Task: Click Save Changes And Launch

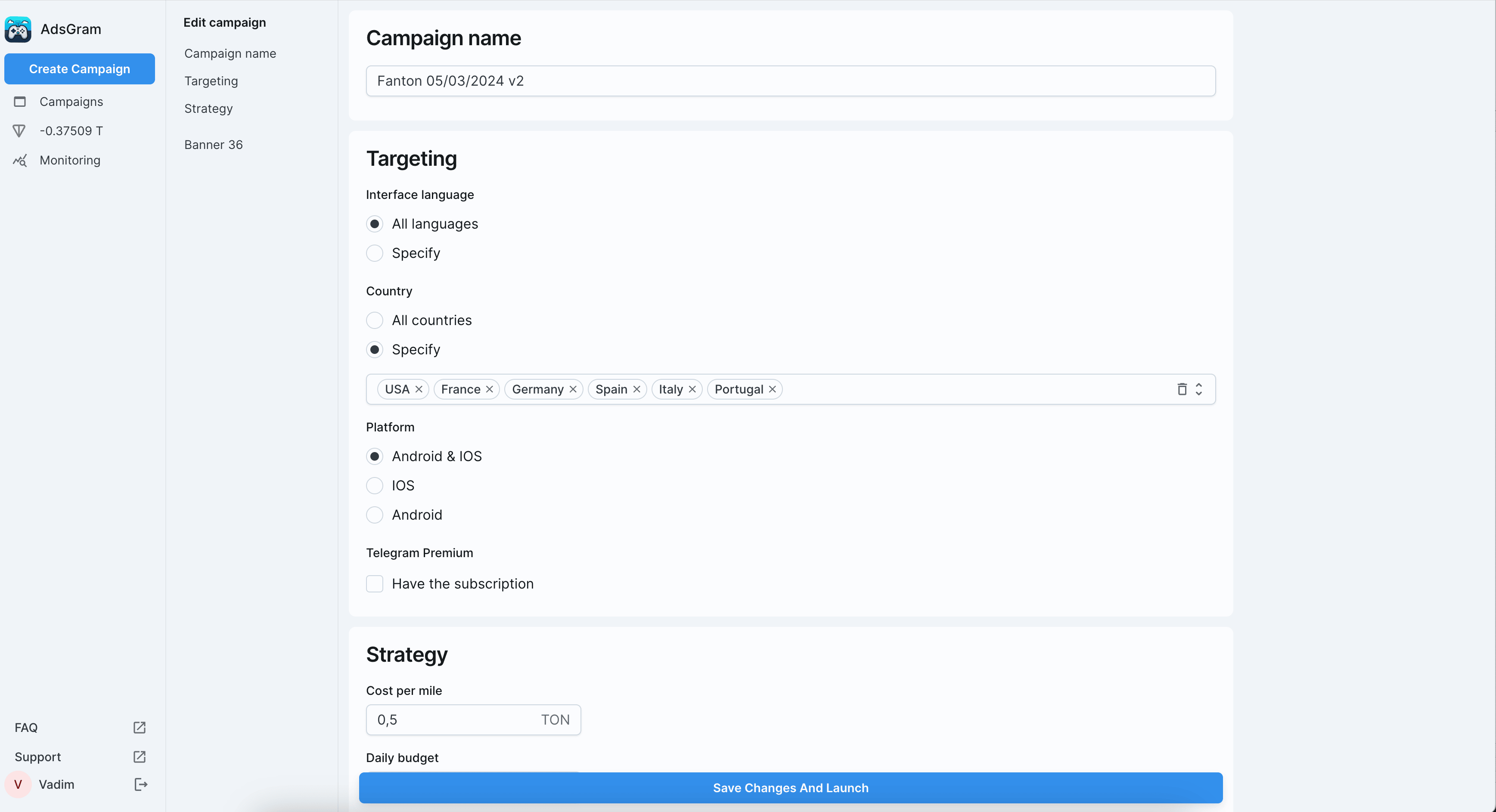Action: point(790,788)
